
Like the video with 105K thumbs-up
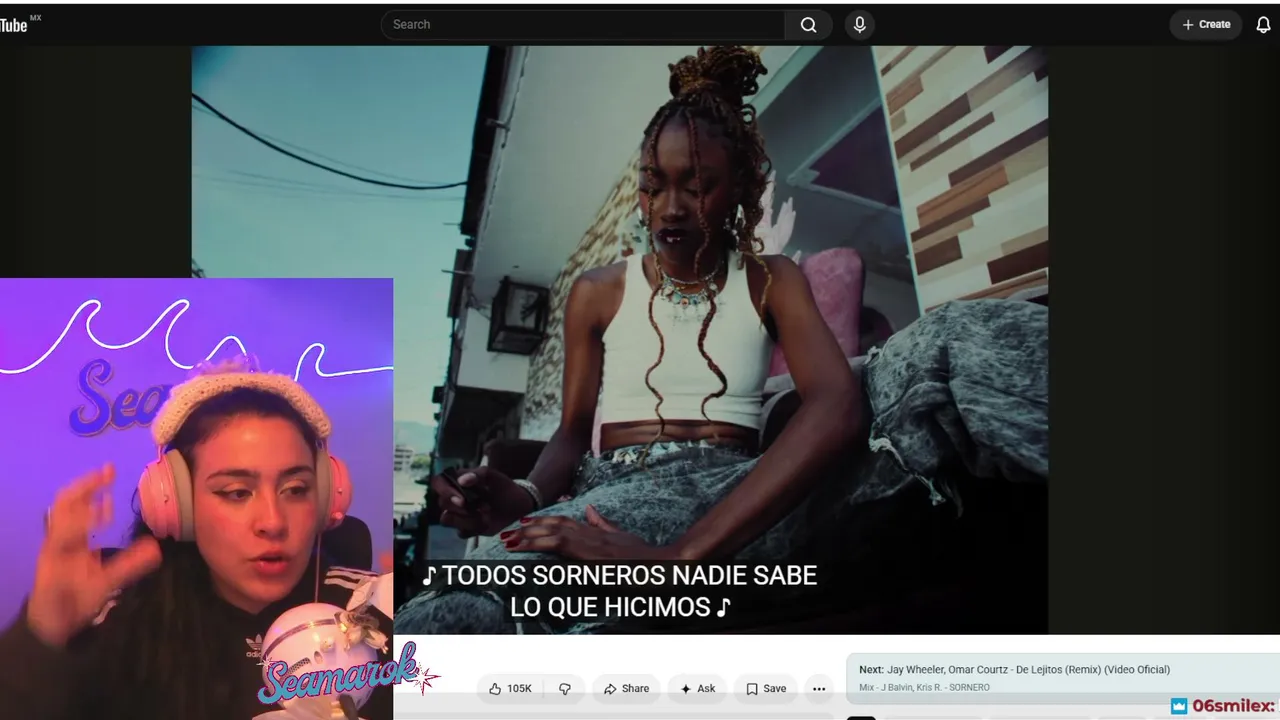click(510, 688)
